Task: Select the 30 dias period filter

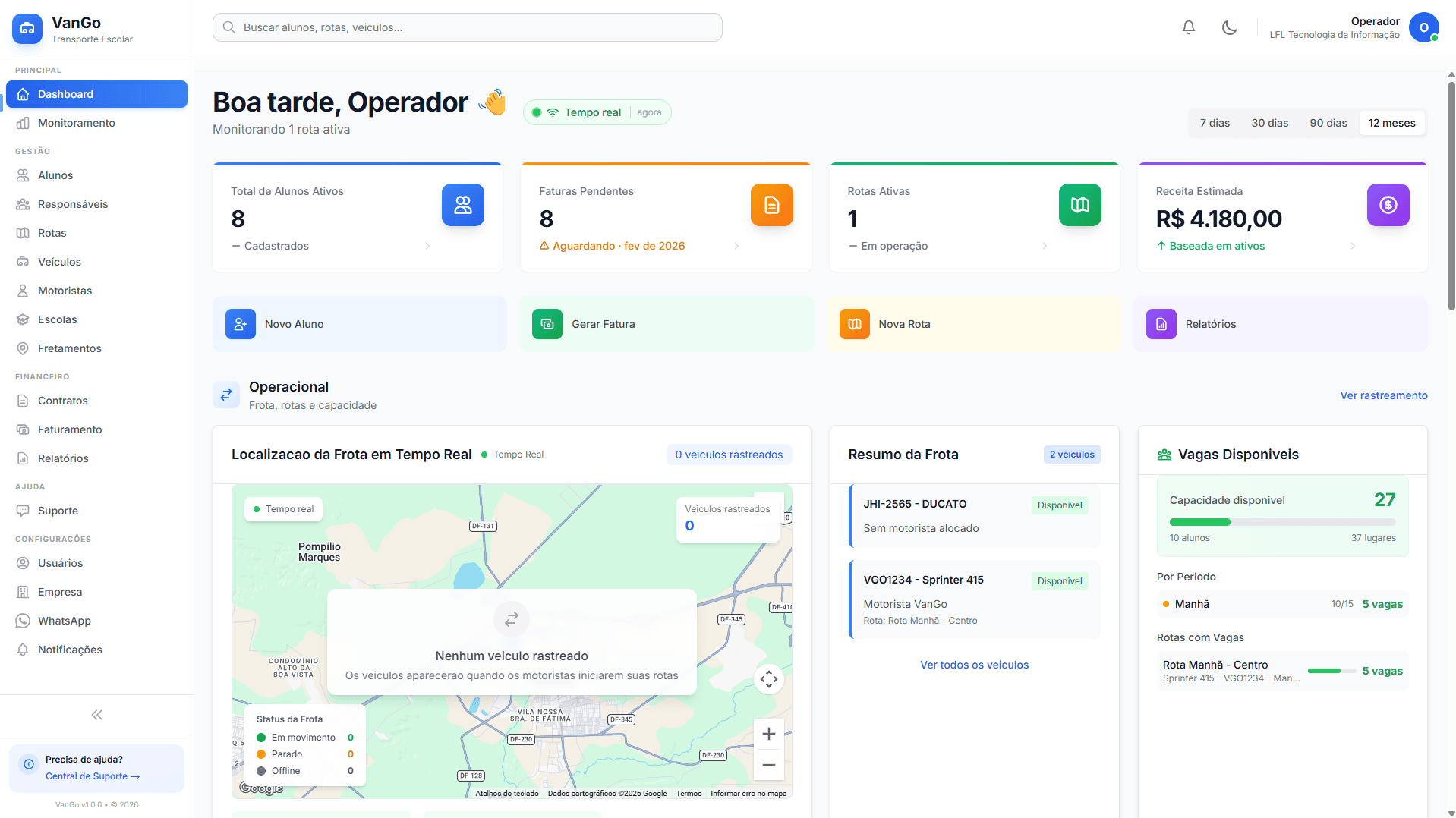Action: [1269, 122]
